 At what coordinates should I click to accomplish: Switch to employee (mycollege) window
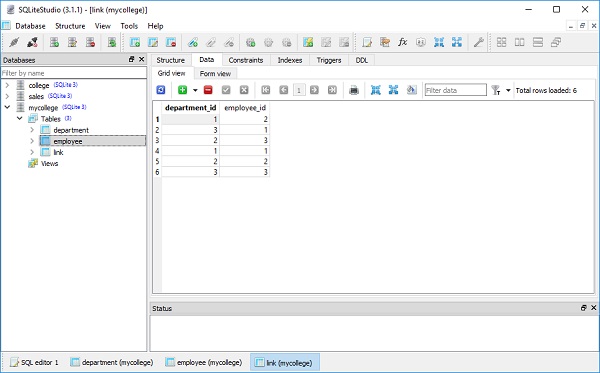click(204, 362)
